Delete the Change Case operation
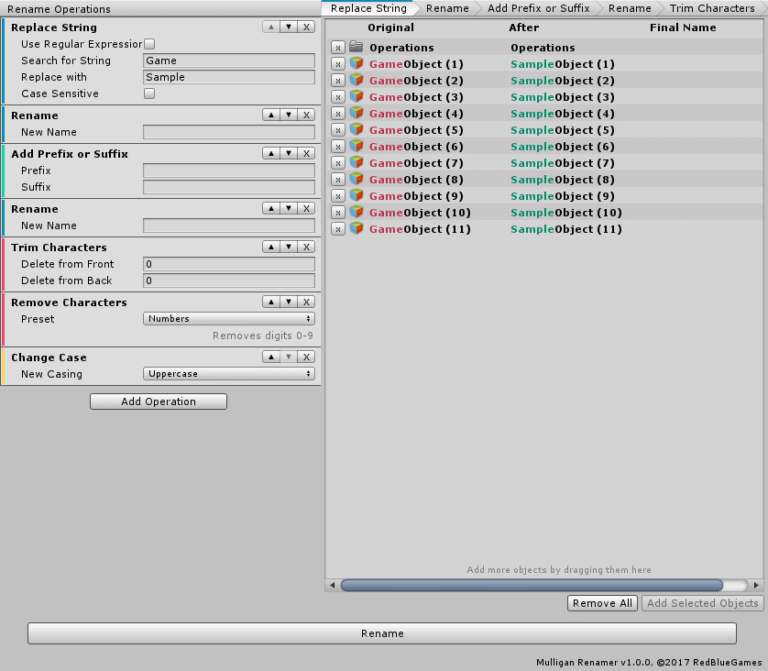 click(307, 357)
